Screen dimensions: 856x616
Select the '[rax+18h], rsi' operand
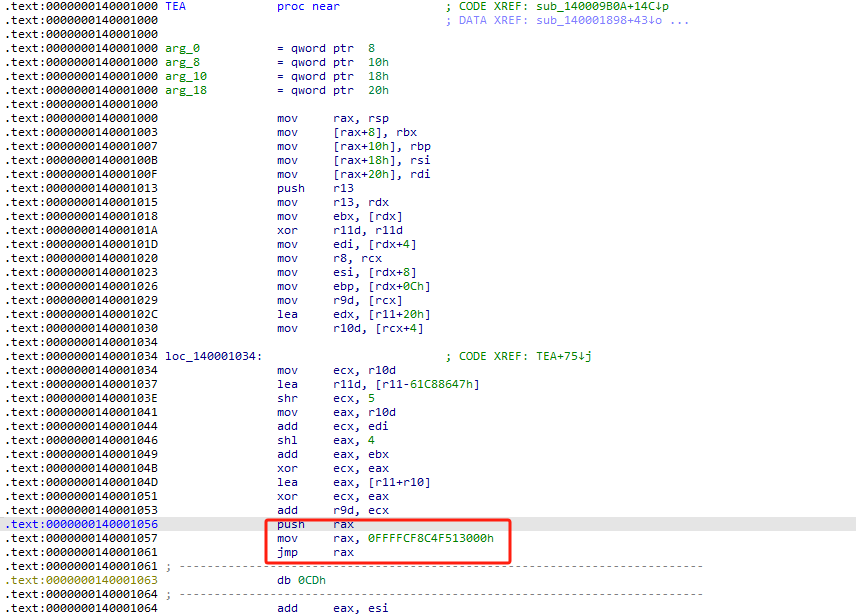point(382,161)
